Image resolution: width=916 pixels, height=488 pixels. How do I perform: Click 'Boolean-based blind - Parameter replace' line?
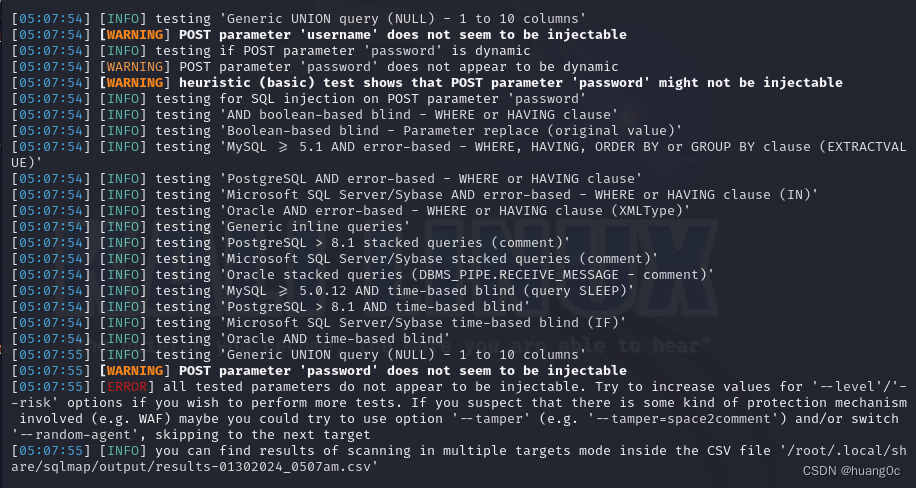[346, 130]
